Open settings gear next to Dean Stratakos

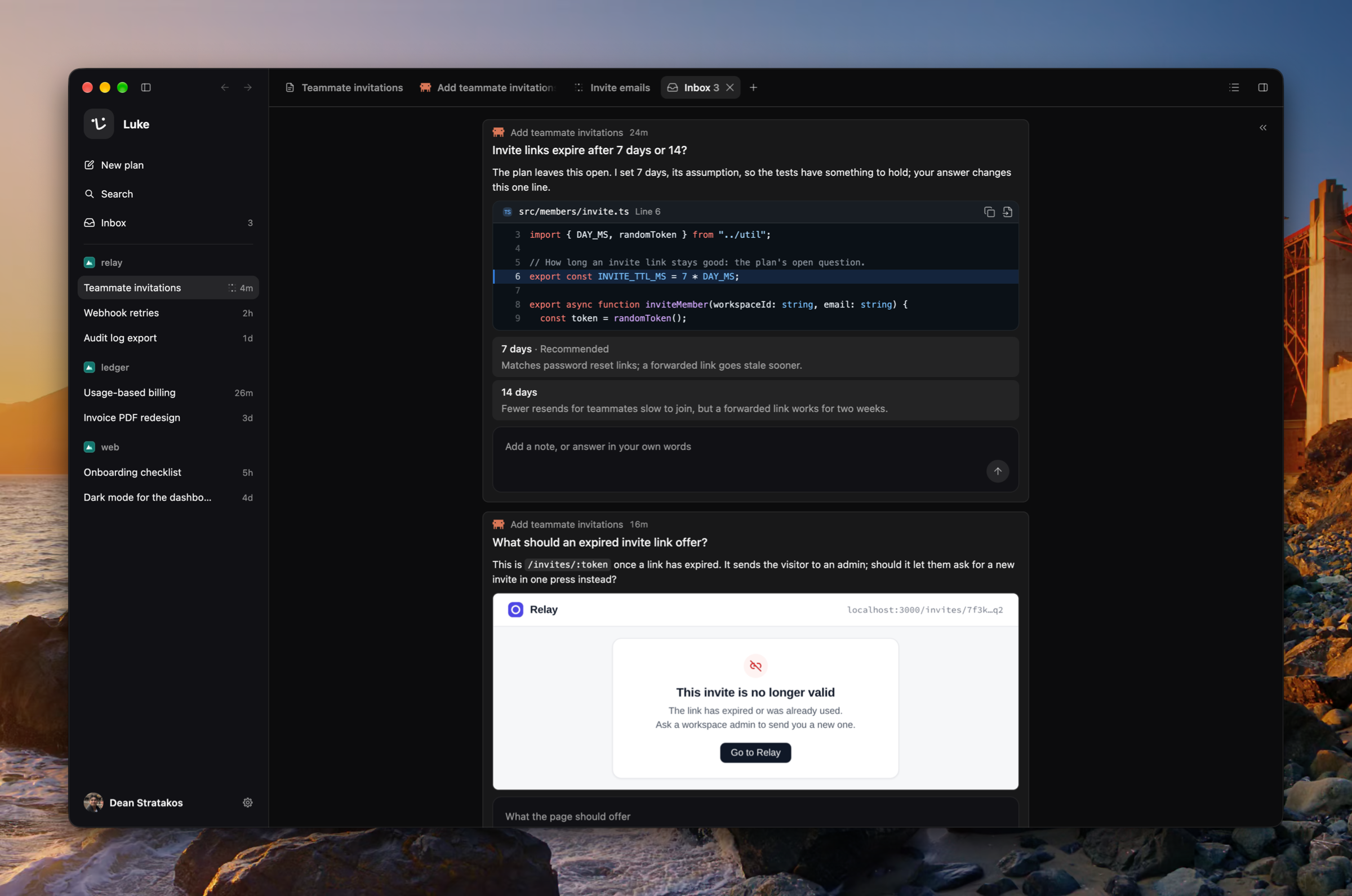pyautogui.click(x=247, y=803)
